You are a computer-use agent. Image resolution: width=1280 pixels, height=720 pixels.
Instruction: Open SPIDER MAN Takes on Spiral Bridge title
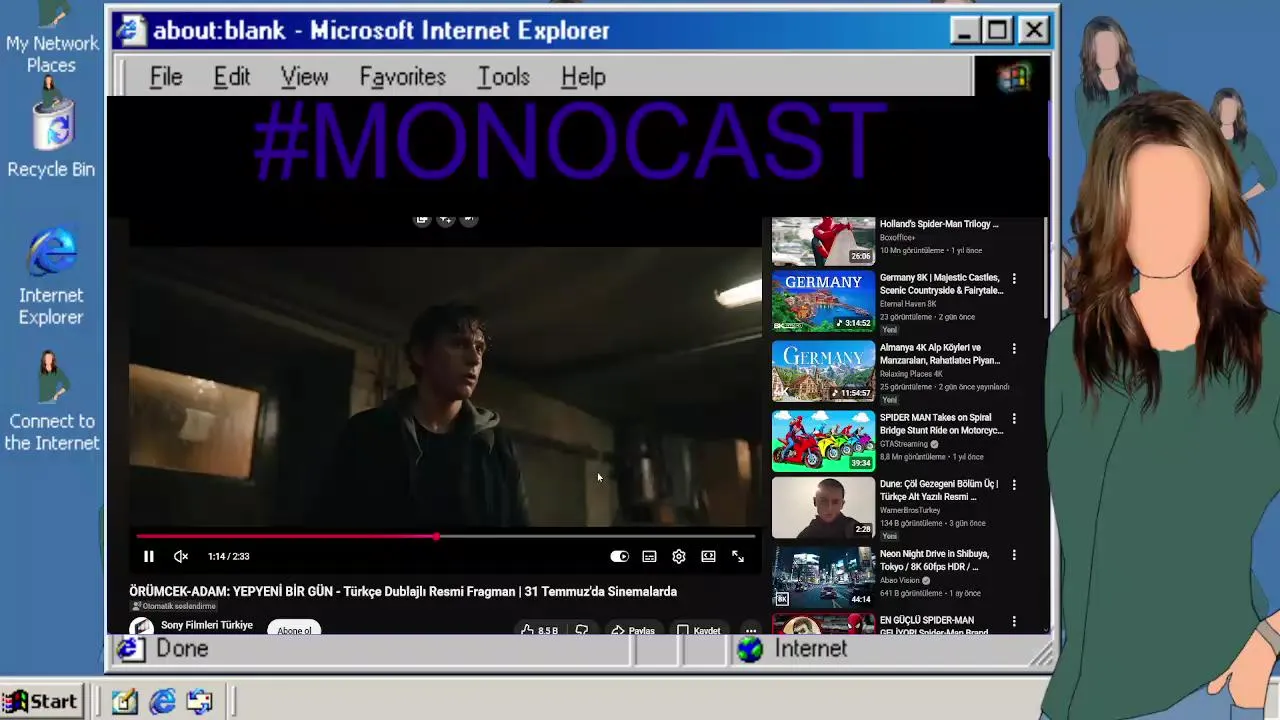click(941, 424)
